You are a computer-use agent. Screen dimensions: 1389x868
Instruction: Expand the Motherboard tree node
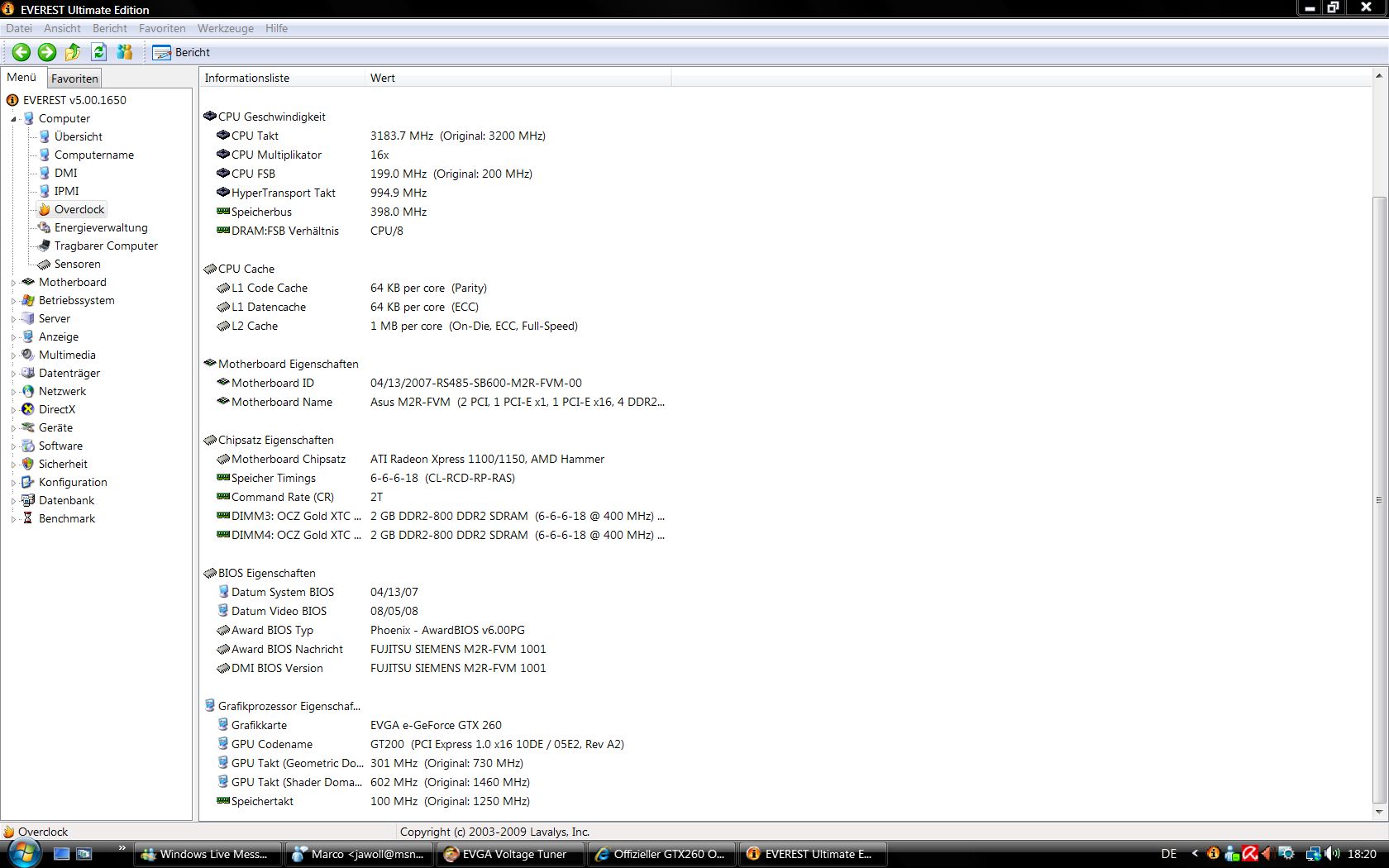13,283
